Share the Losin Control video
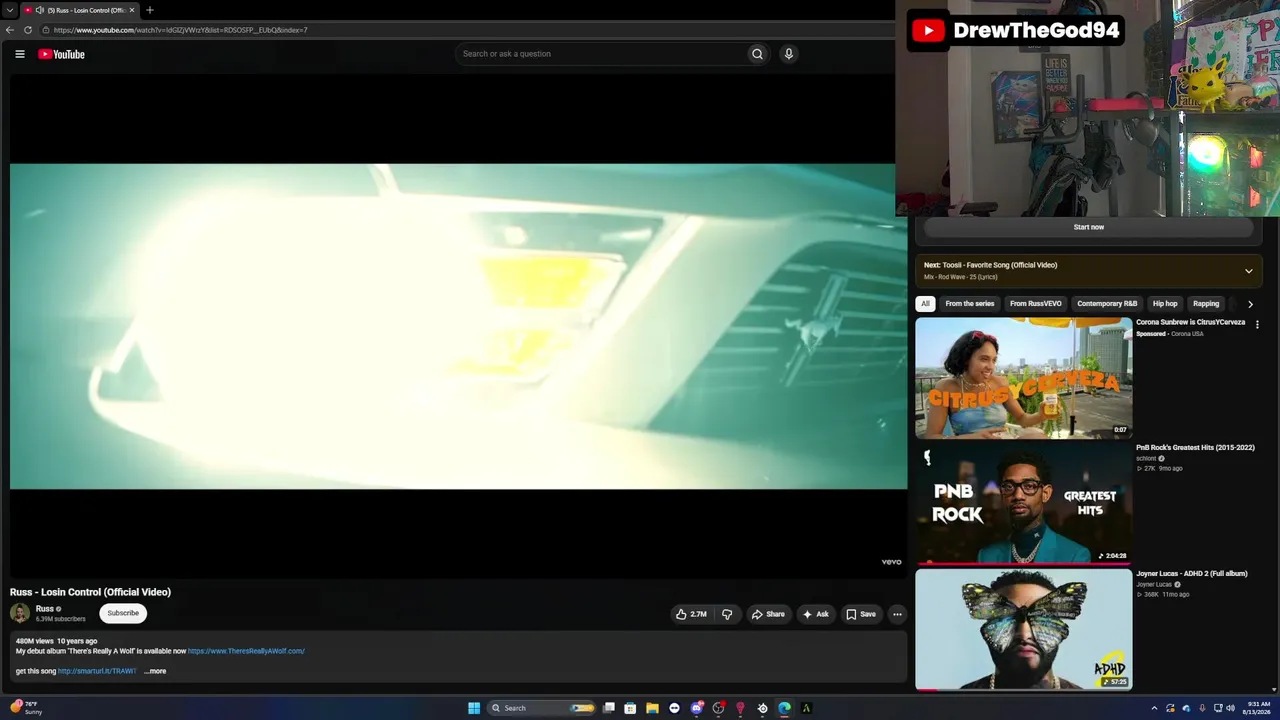 [x=768, y=614]
